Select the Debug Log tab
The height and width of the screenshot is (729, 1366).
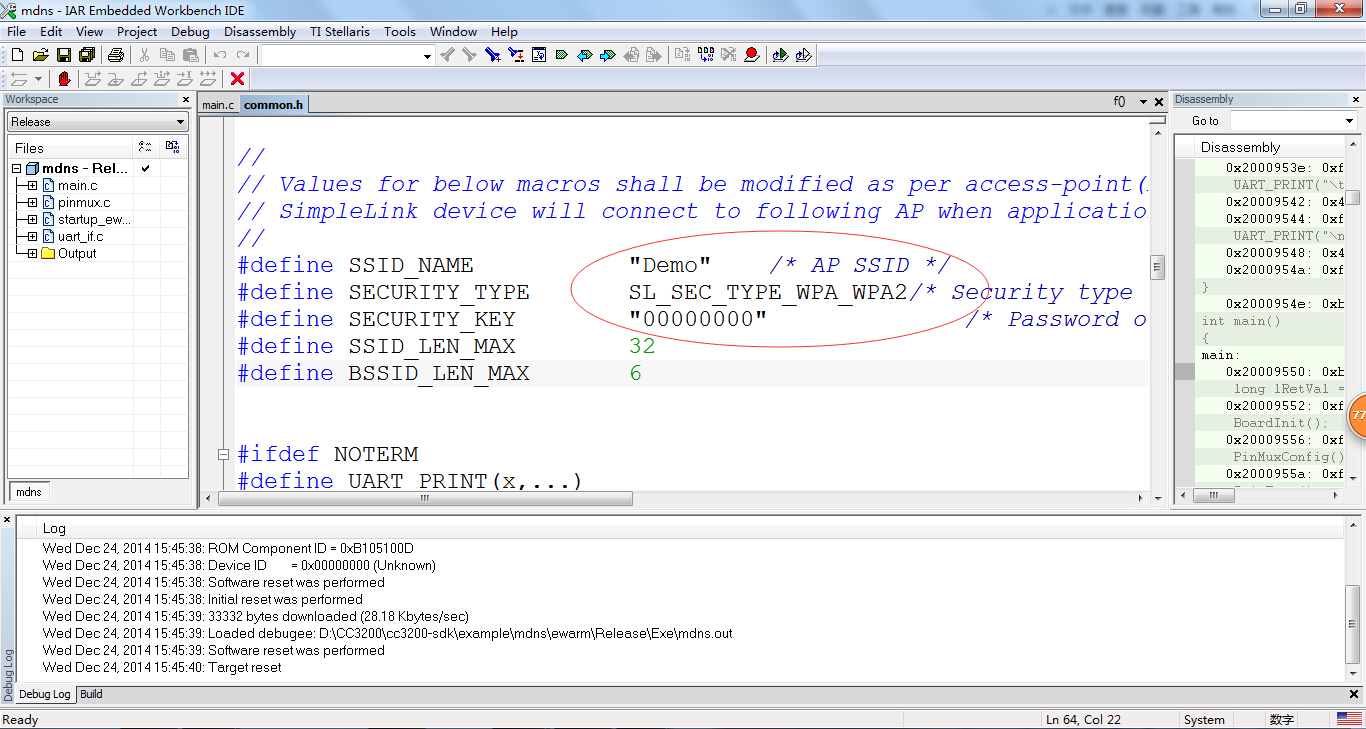45,694
